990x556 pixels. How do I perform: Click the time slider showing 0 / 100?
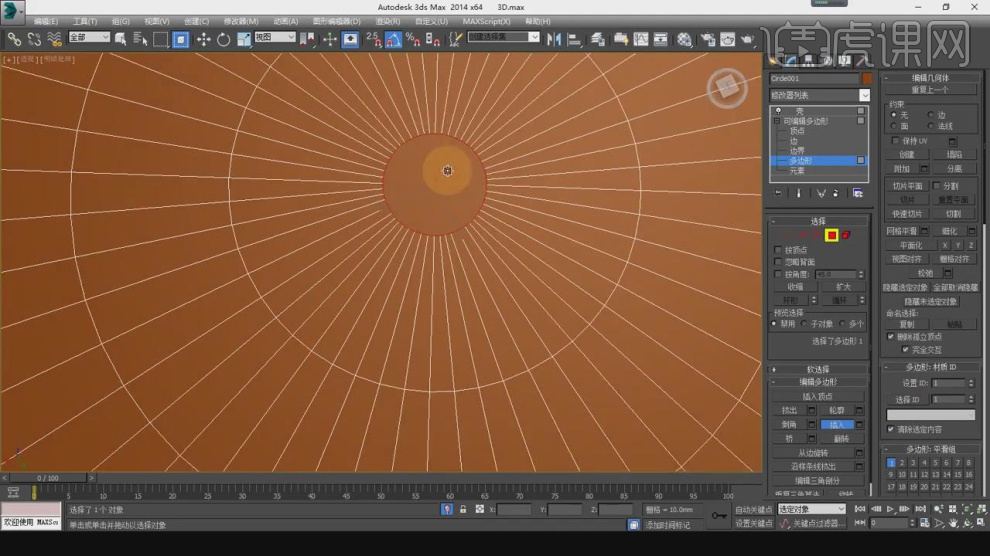48,478
